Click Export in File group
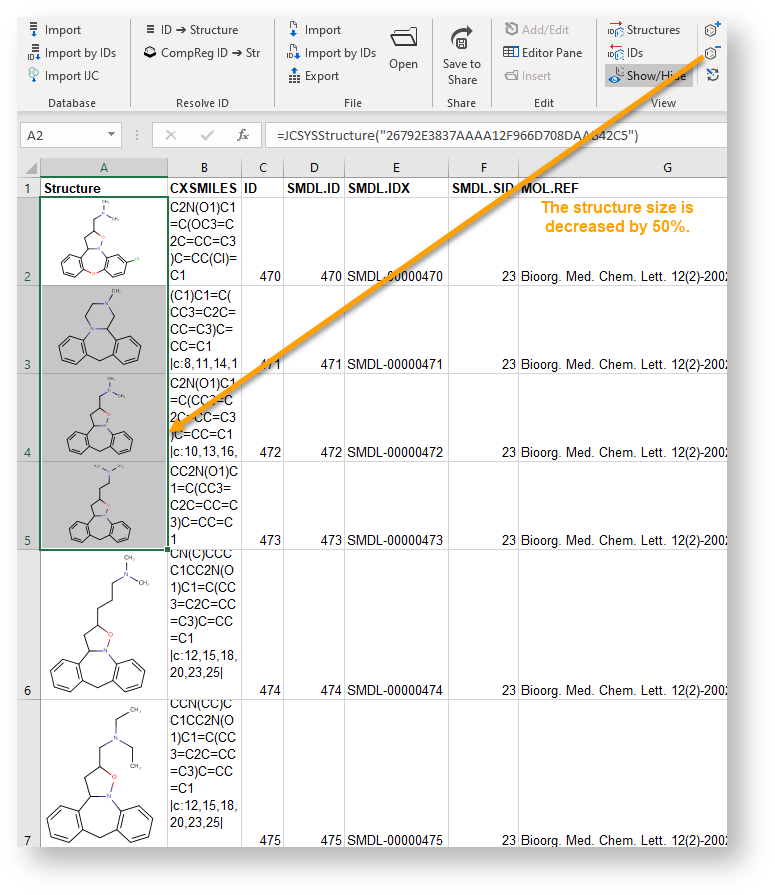775x895 pixels. 313,76
